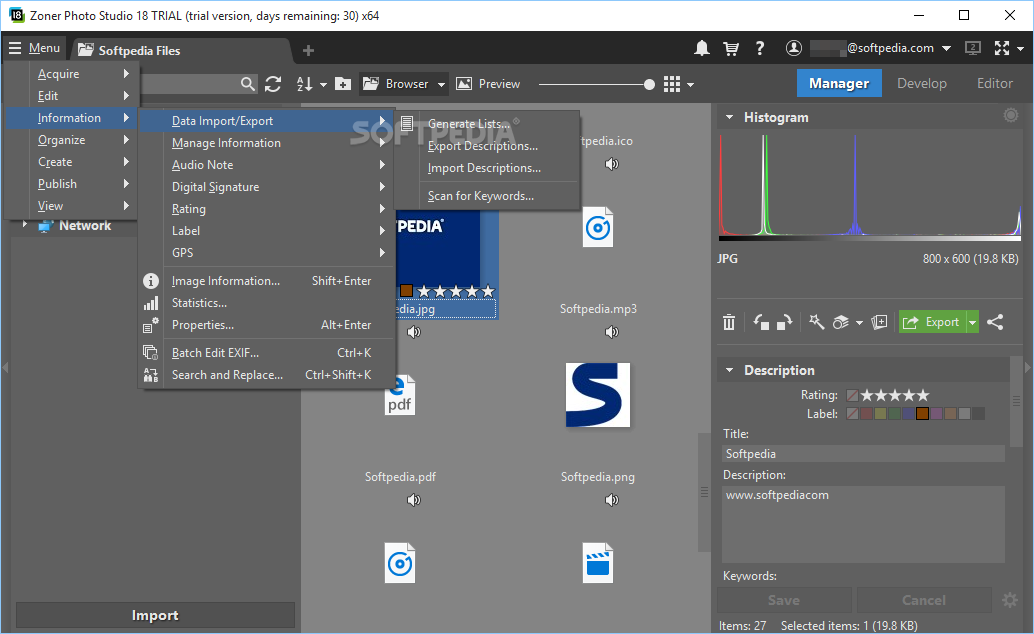The height and width of the screenshot is (634, 1034).
Task: Clear the label using the no-label box
Action: click(853, 414)
